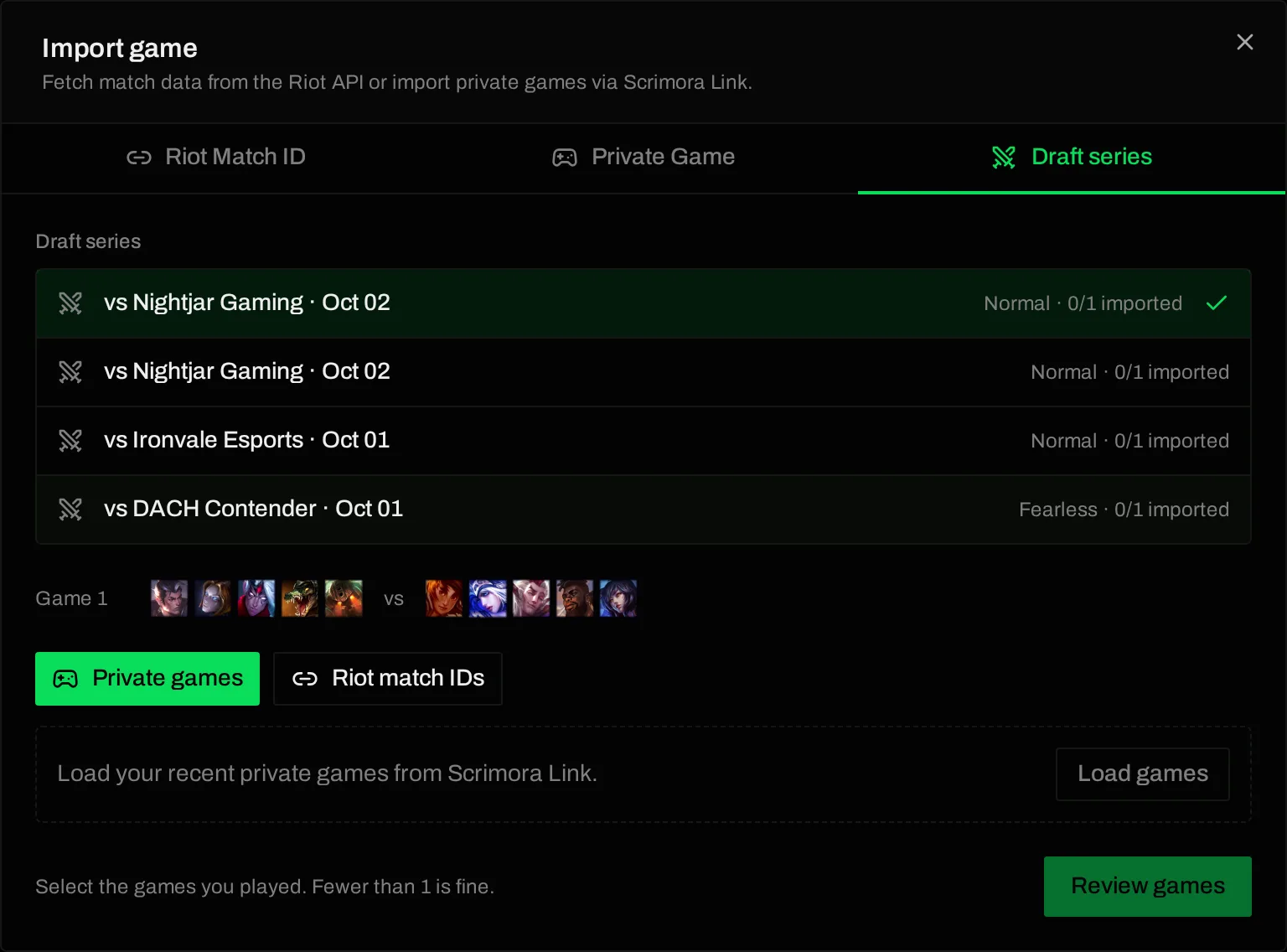Click the Ironvale row's Normal · 0/1 imported text
Image resolution: width=1287 pixels, height=952 pixels.
[x=1129, y=441]
